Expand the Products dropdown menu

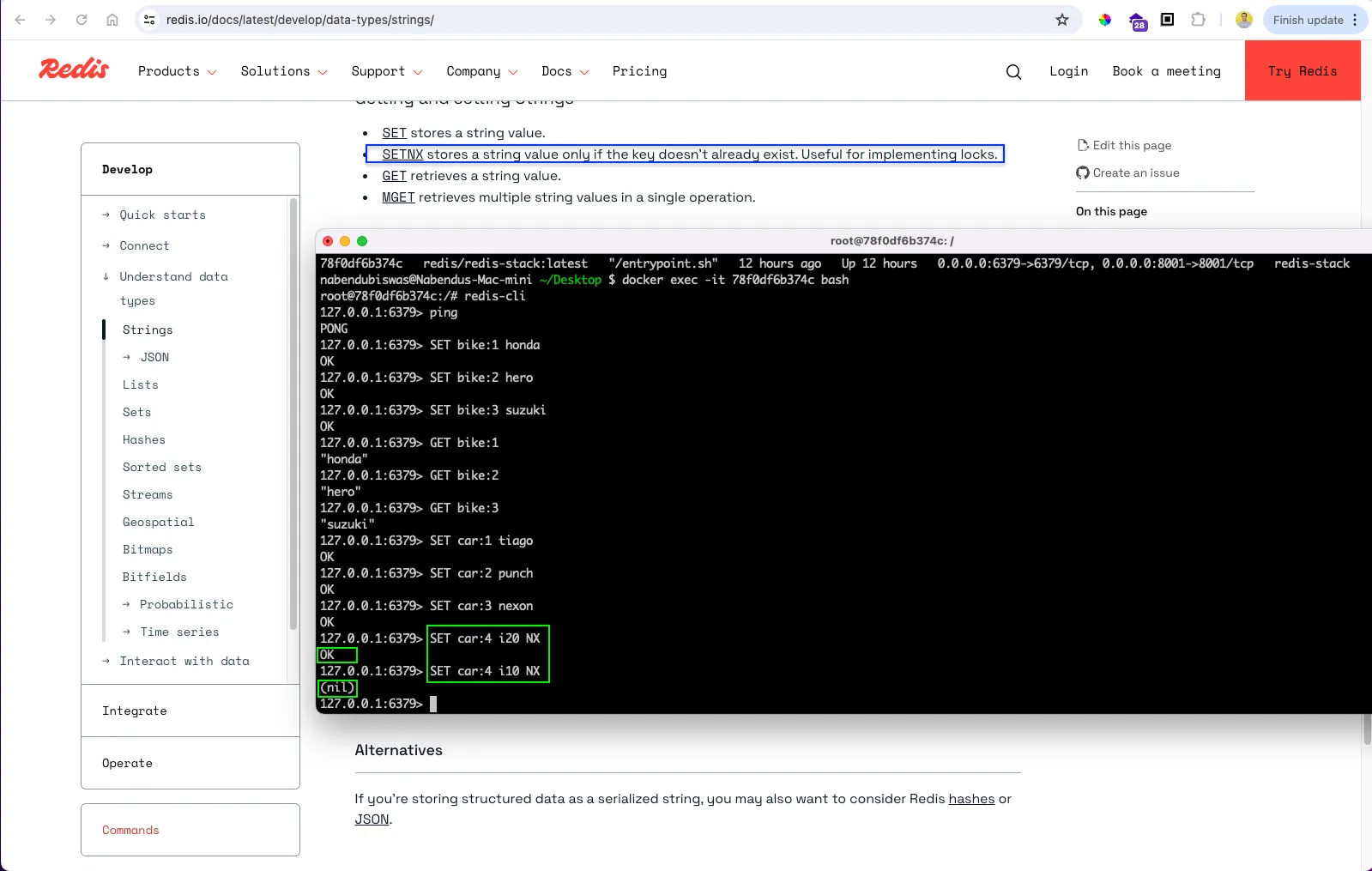coord(177,71)
